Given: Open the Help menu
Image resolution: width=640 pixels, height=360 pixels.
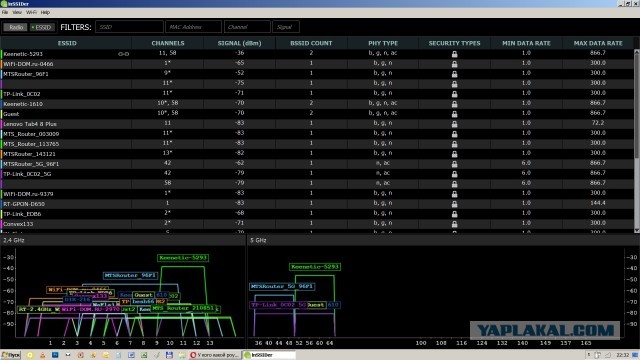Looking at the screenshot, I should pyautogui.click(x=45, y=12).
